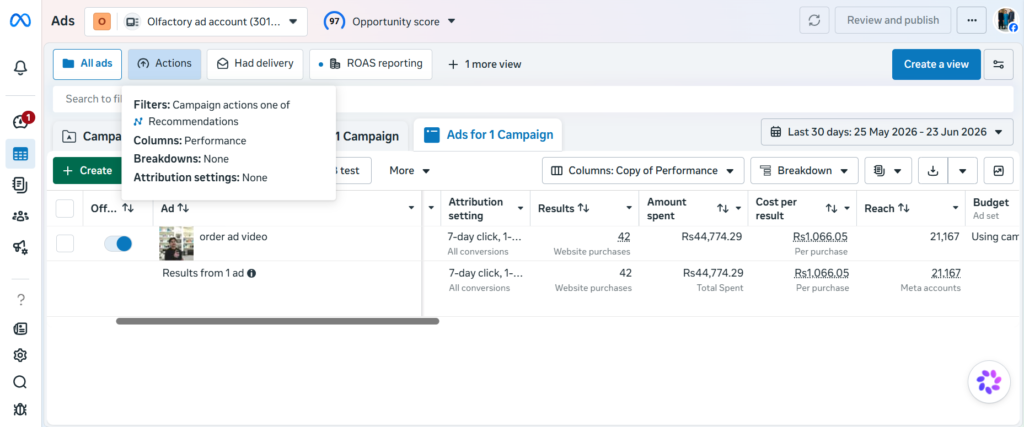
Task: Open the three-dots more options button
Action: (x=972, y=20)
